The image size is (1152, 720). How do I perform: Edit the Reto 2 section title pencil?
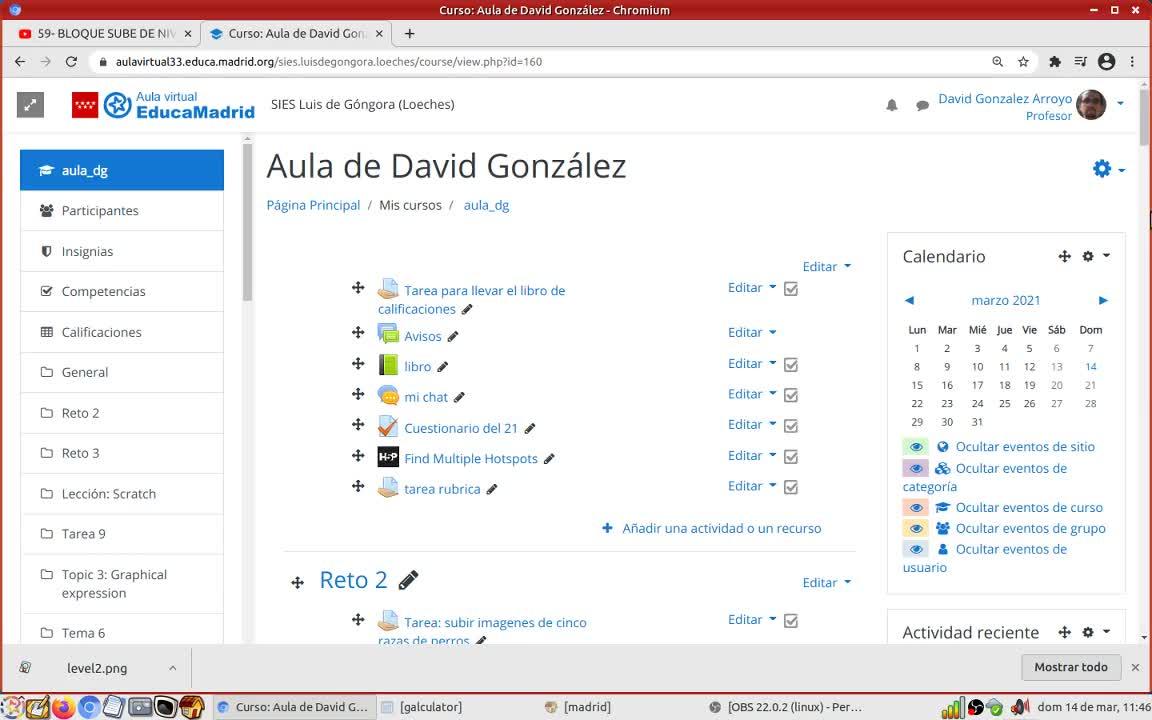[408, 580]
